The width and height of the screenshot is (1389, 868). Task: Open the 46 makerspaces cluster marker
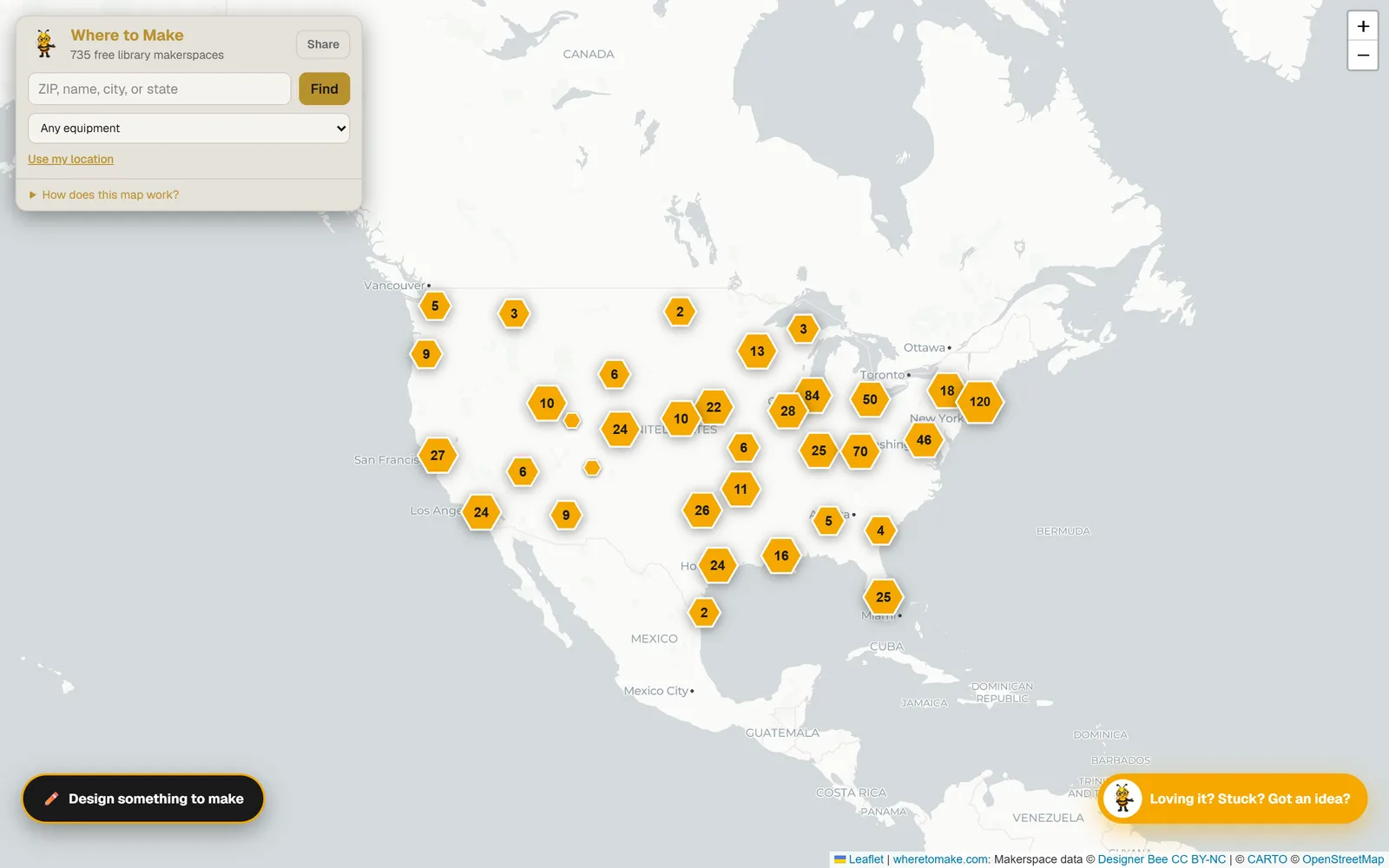(924, 440)
